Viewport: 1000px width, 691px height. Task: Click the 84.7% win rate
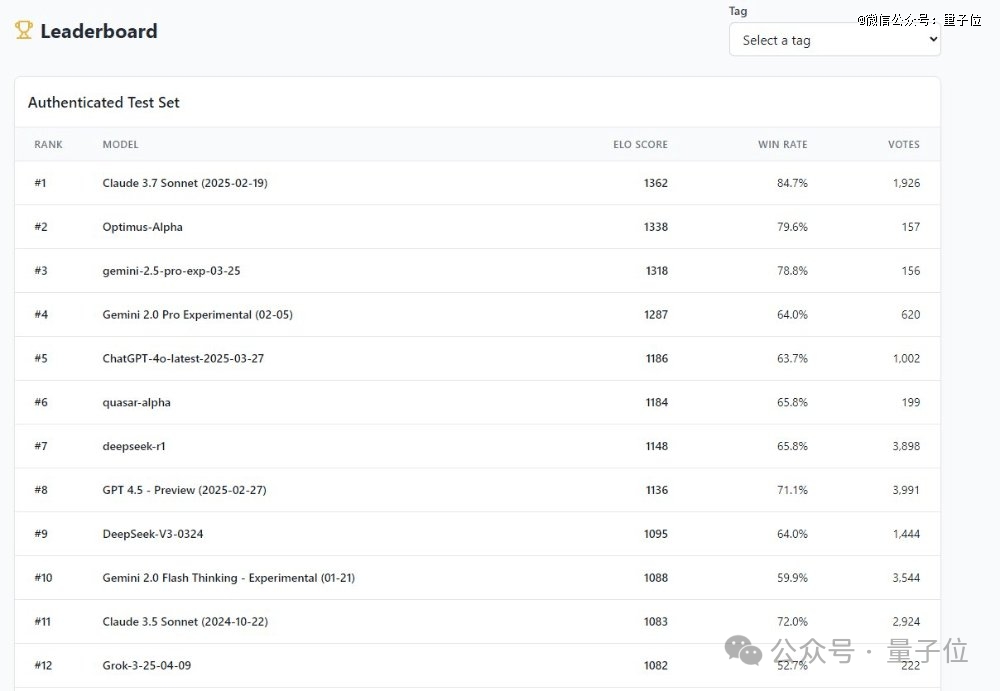792,183
